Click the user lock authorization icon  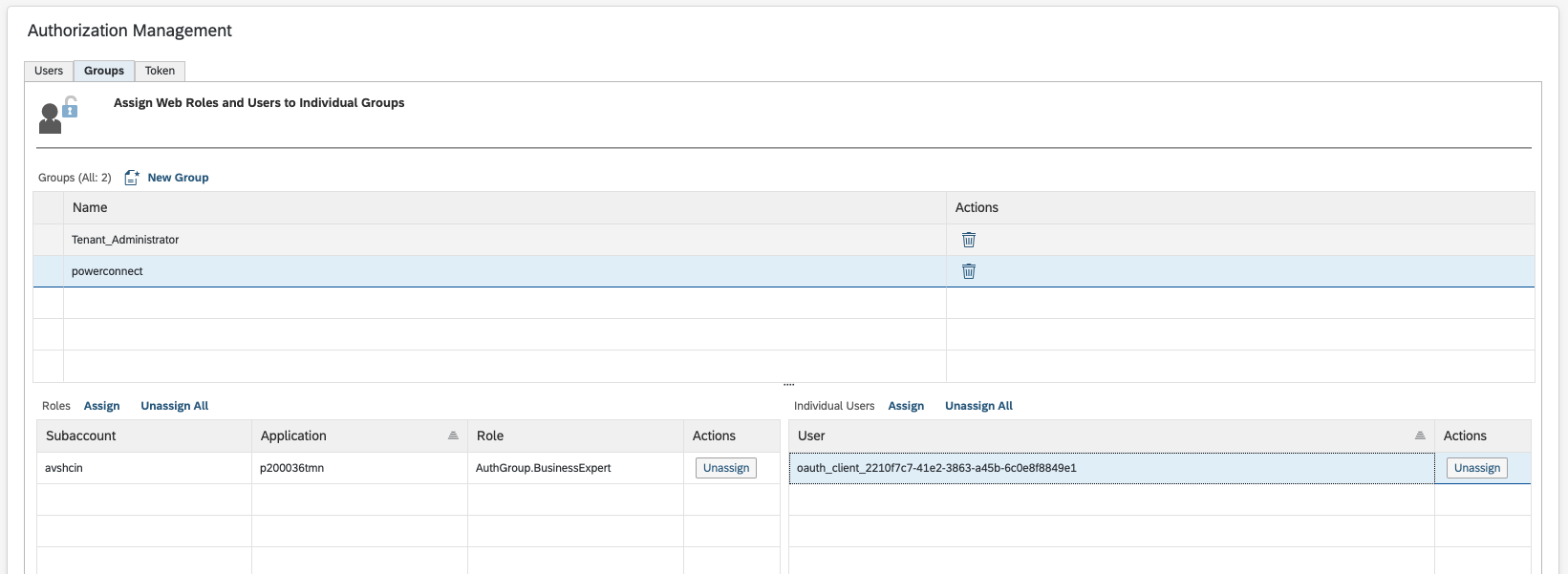[x=58, y=115]
